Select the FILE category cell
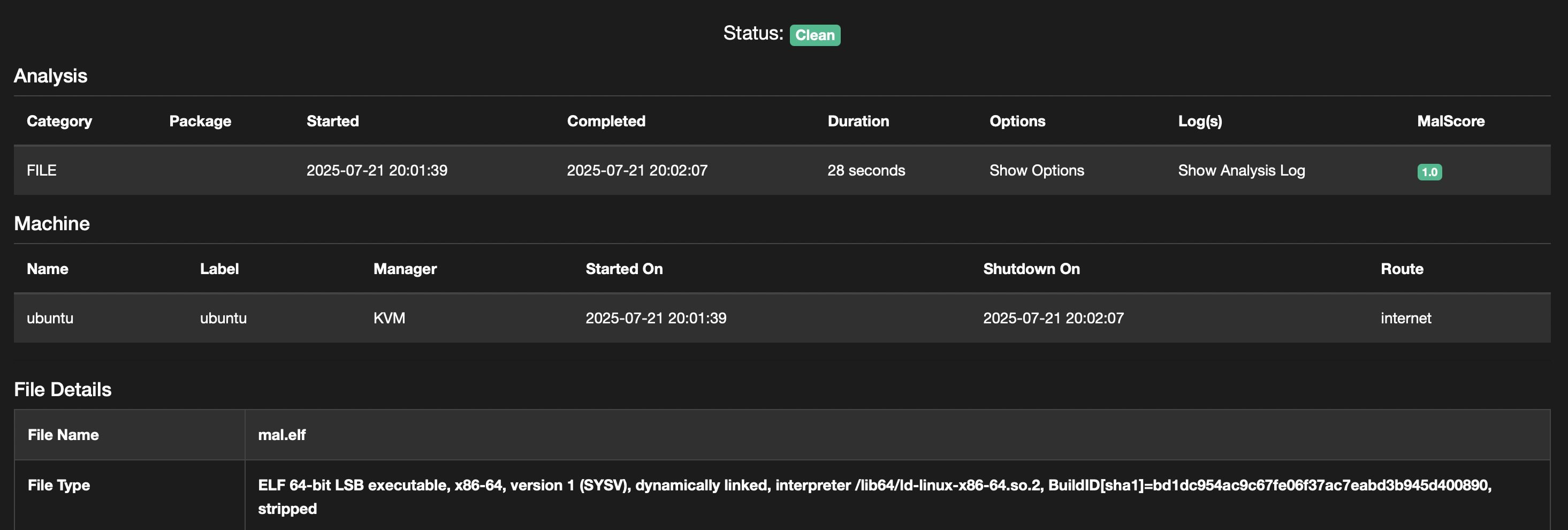 coord(41,171)
